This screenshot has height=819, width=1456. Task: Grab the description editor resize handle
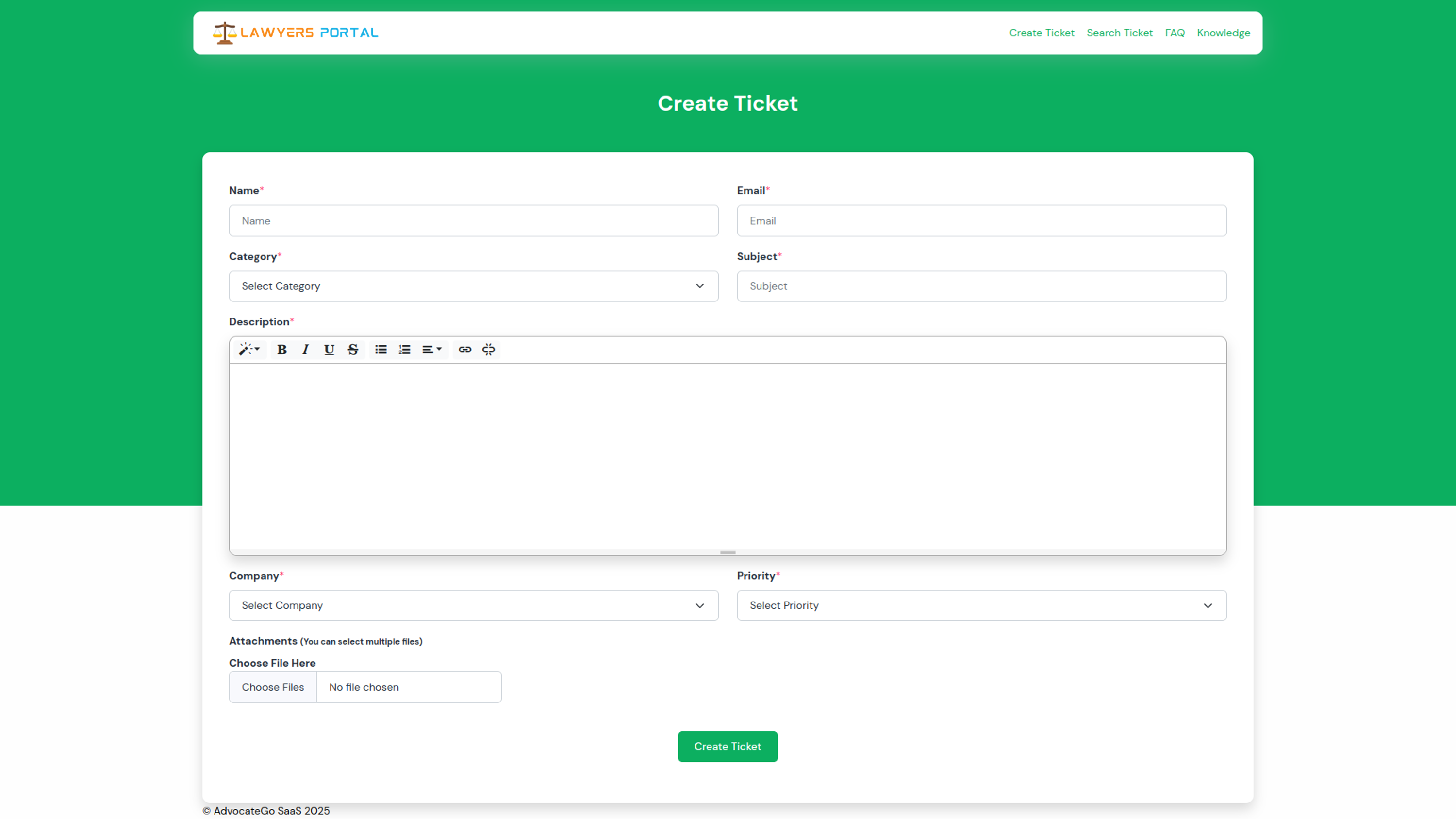pyautogui.click(x=728, y=552)
